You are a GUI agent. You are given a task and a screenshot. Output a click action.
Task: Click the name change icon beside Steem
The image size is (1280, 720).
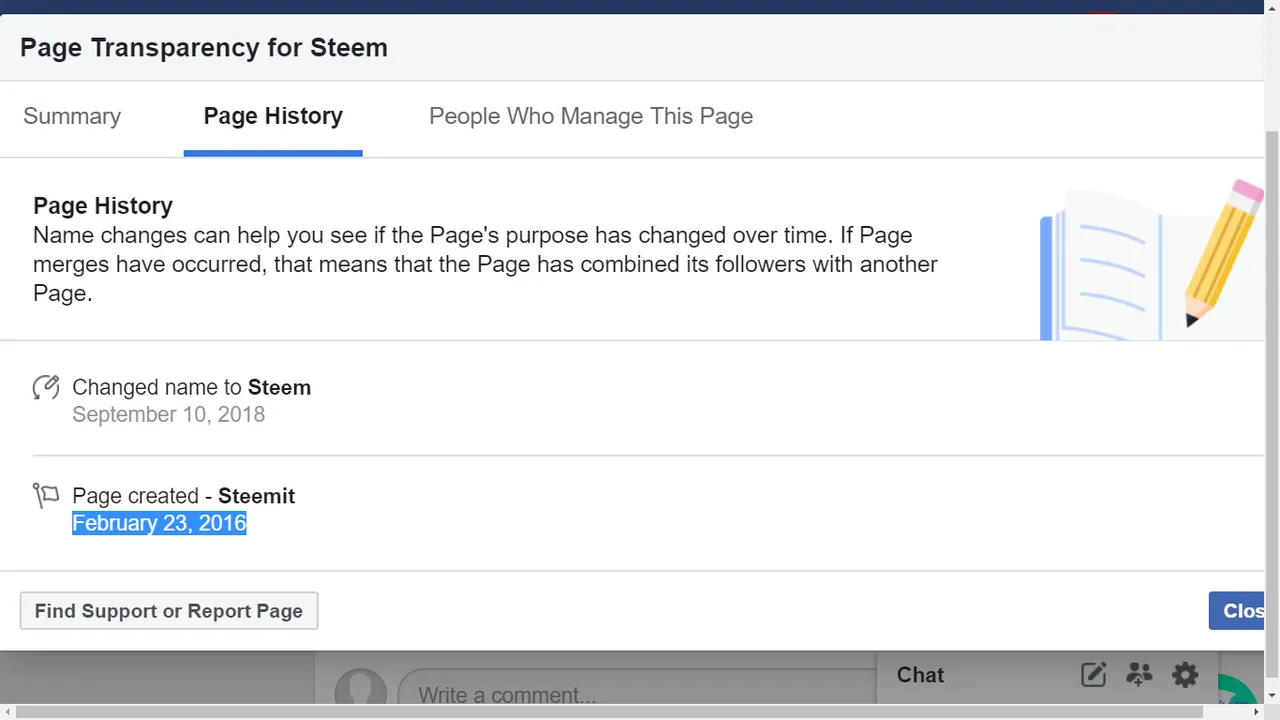coord(46,388)
